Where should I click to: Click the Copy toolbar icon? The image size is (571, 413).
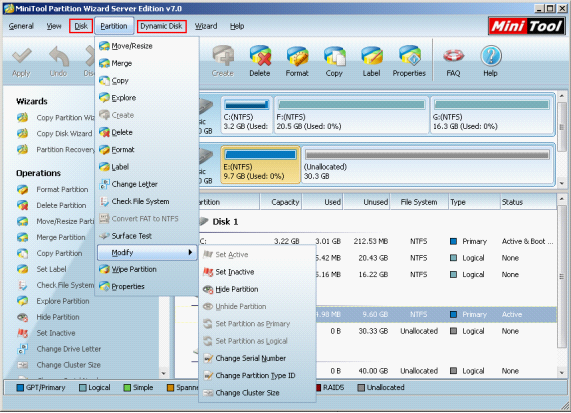[x=334, y=56]
